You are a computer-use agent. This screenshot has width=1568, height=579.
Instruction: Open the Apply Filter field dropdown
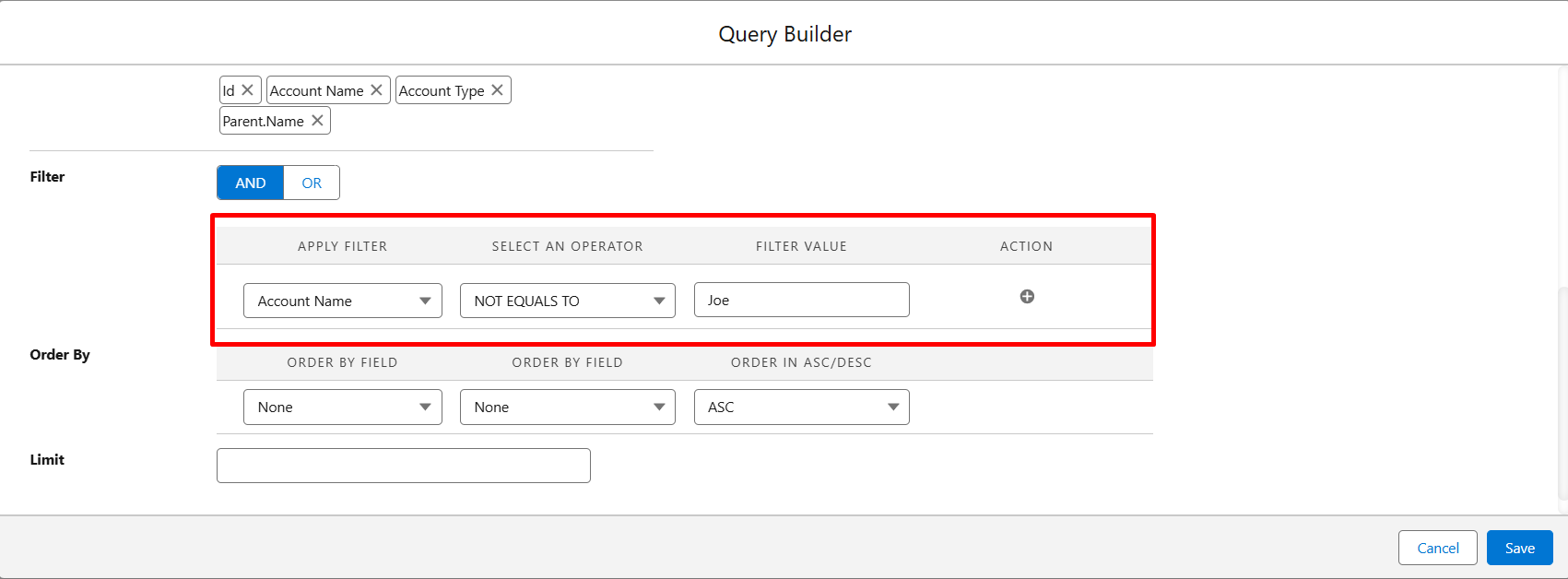click(x=343, y=301)
